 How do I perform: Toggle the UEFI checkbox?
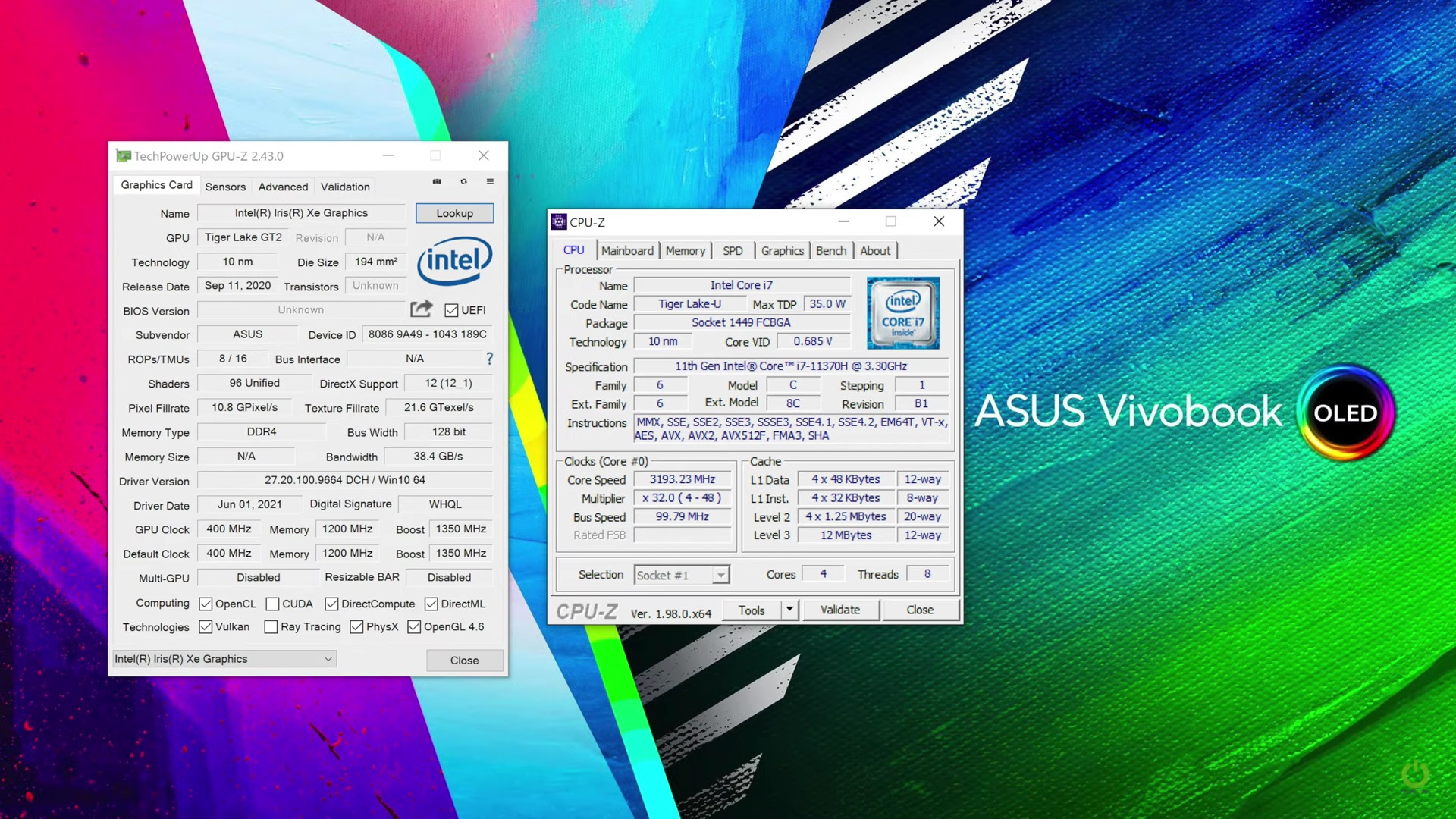click(x=451, y=310)
